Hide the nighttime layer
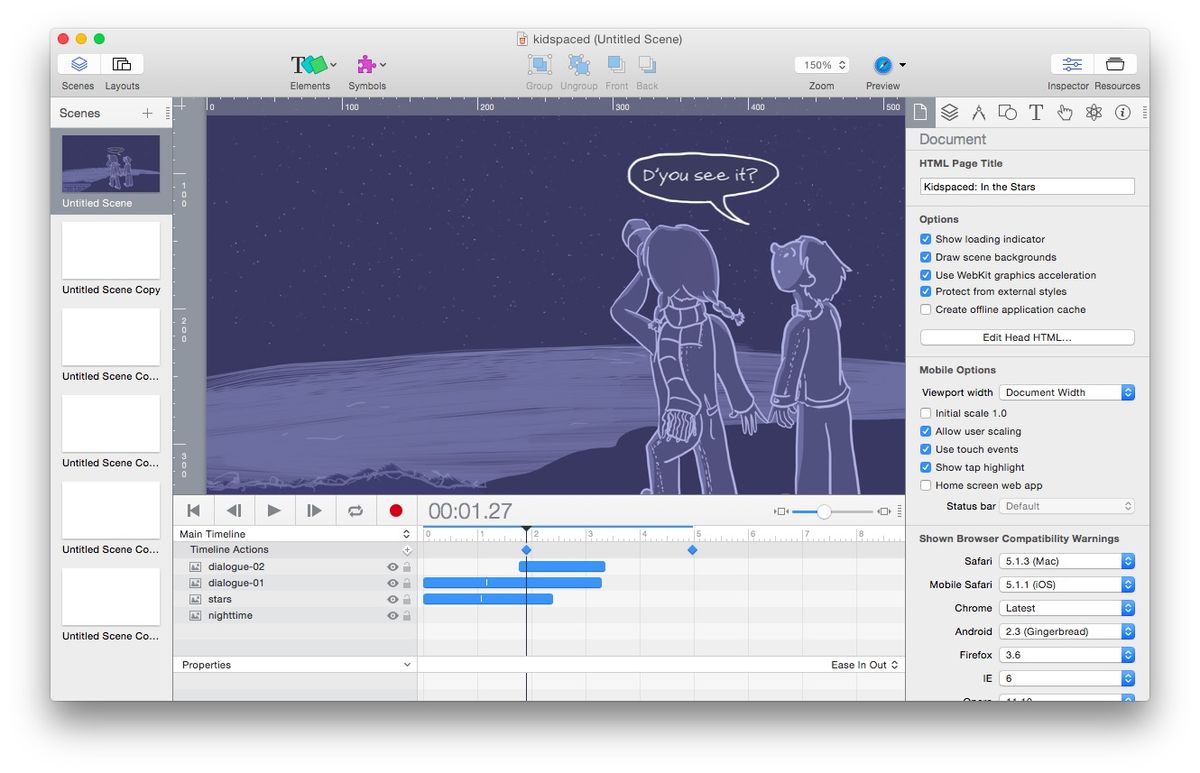 [392, 615]
